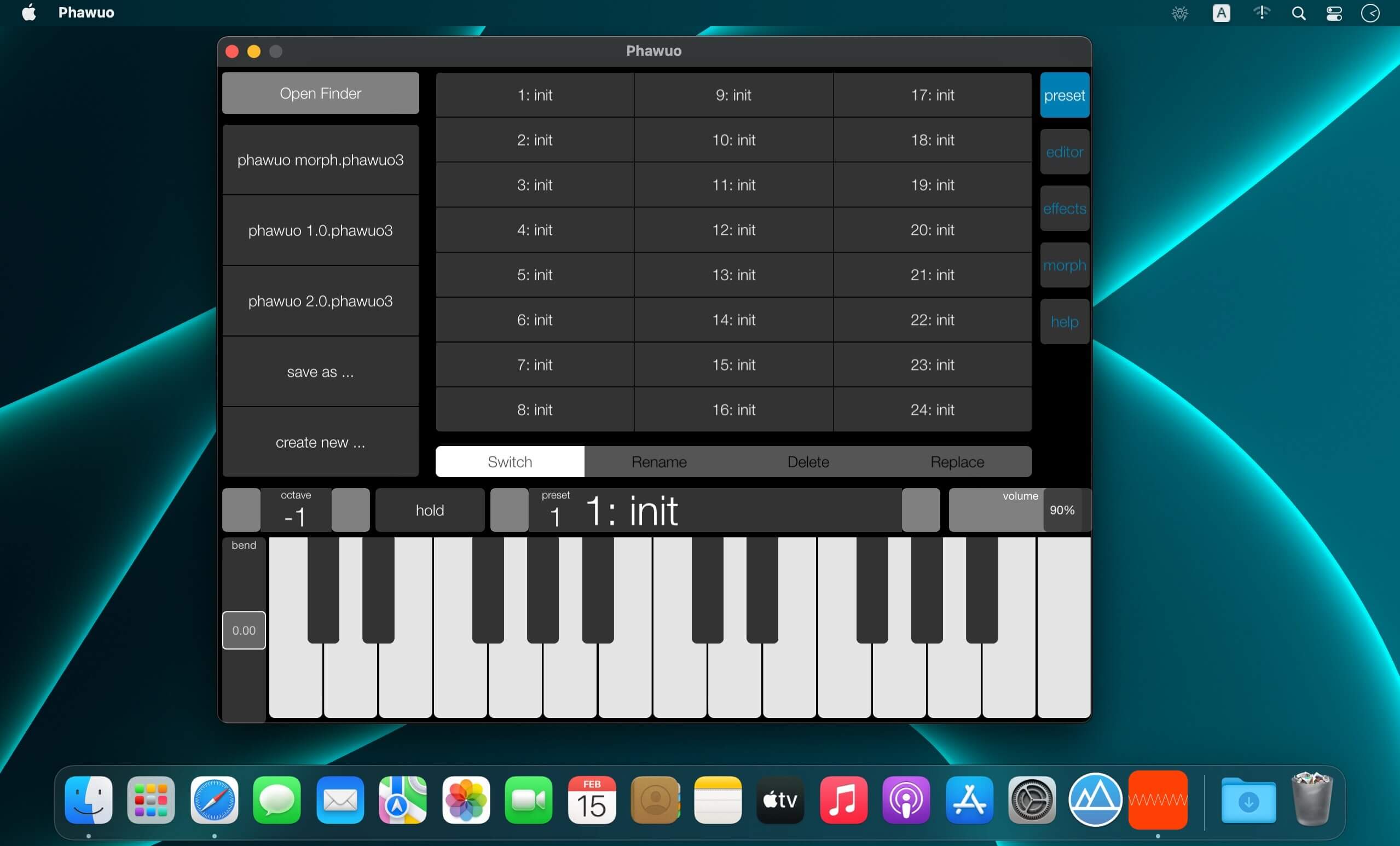The width and height of the screenshot is (1400, 846).
Task: Click the Open Finder button
Action: coord(321,93)
